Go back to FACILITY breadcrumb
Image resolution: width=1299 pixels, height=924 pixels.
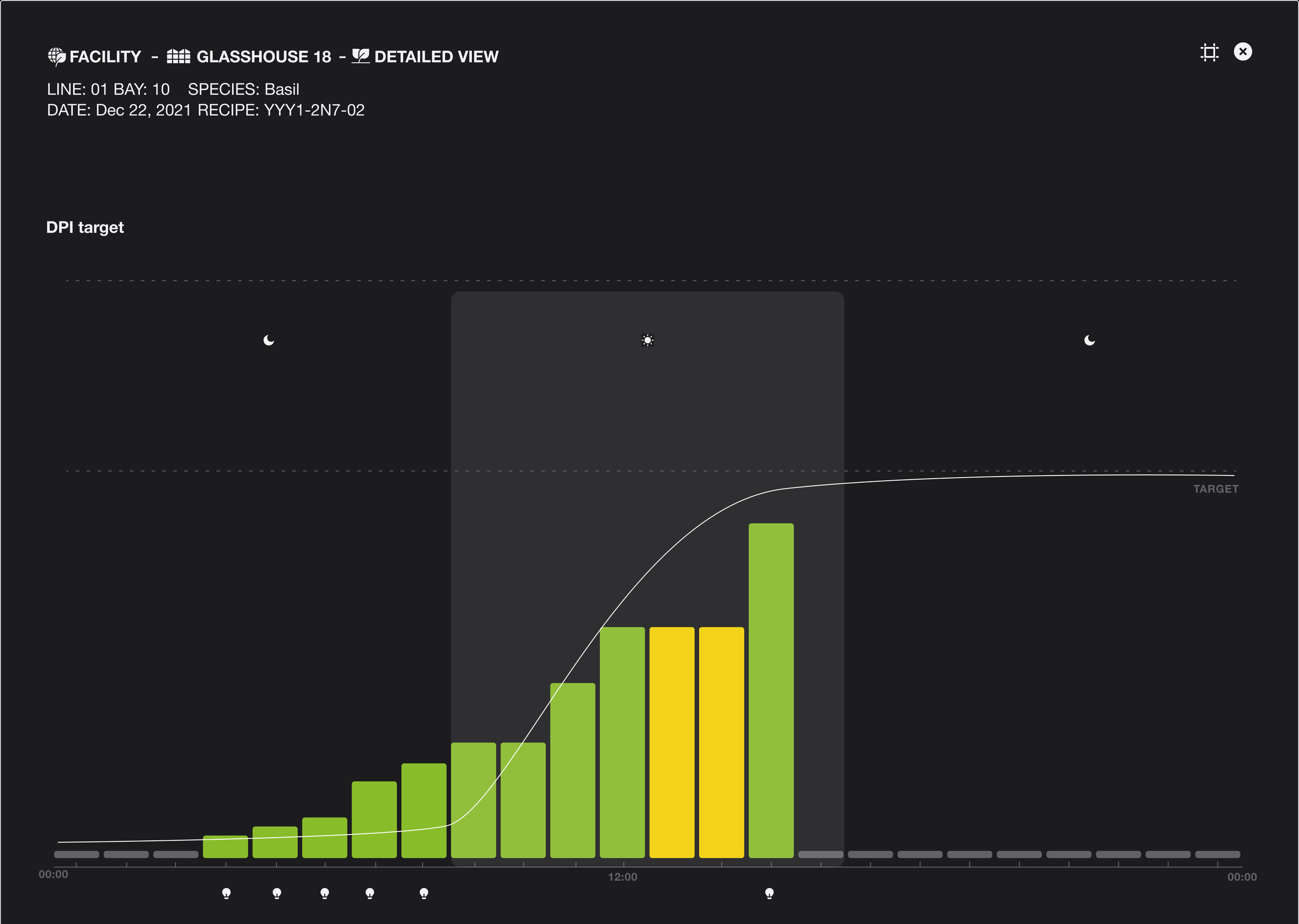click(105, 57)
